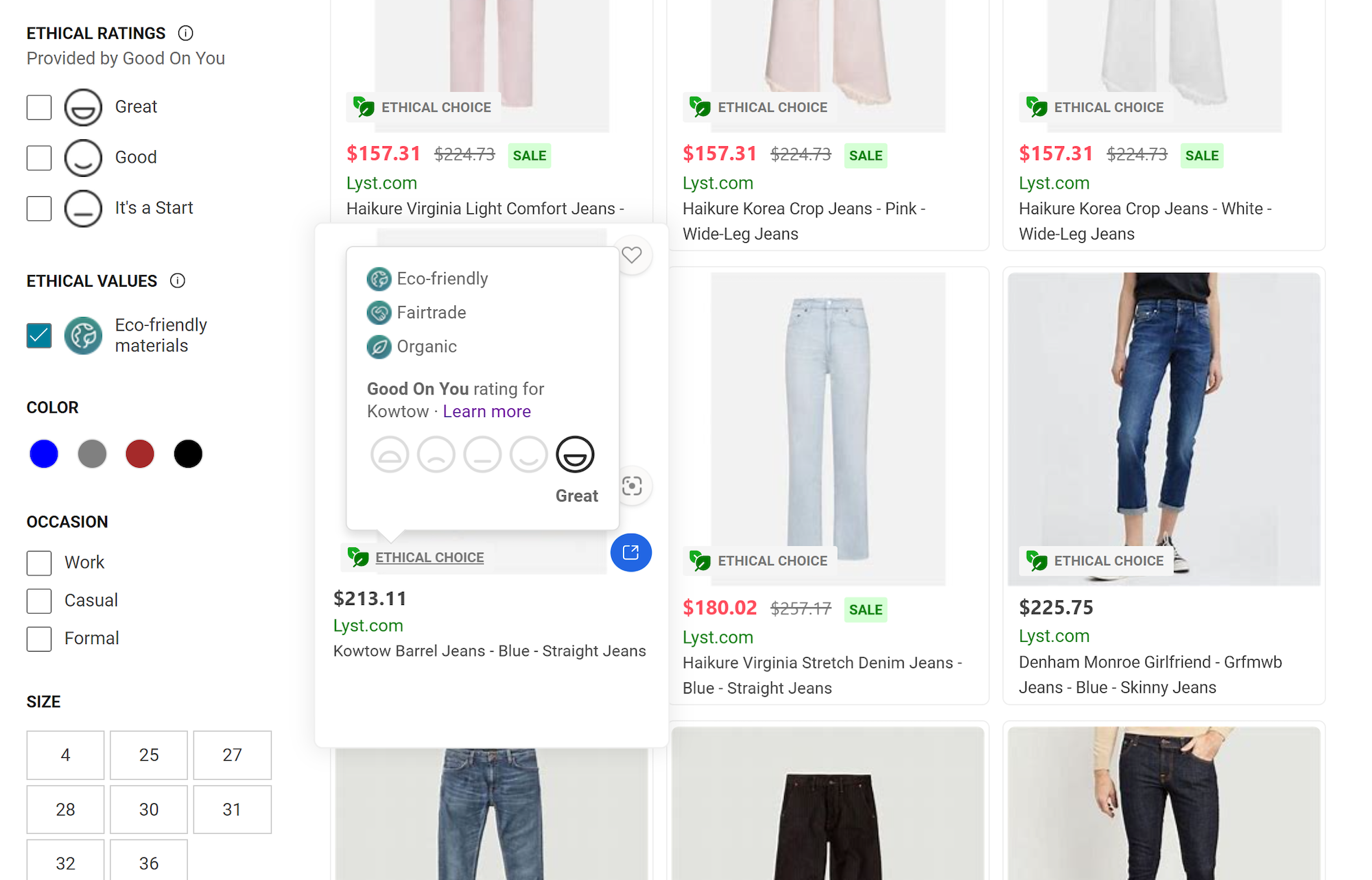
Task: Uncheck the Eco-friendly materials filter
Action: pos(38,335)
